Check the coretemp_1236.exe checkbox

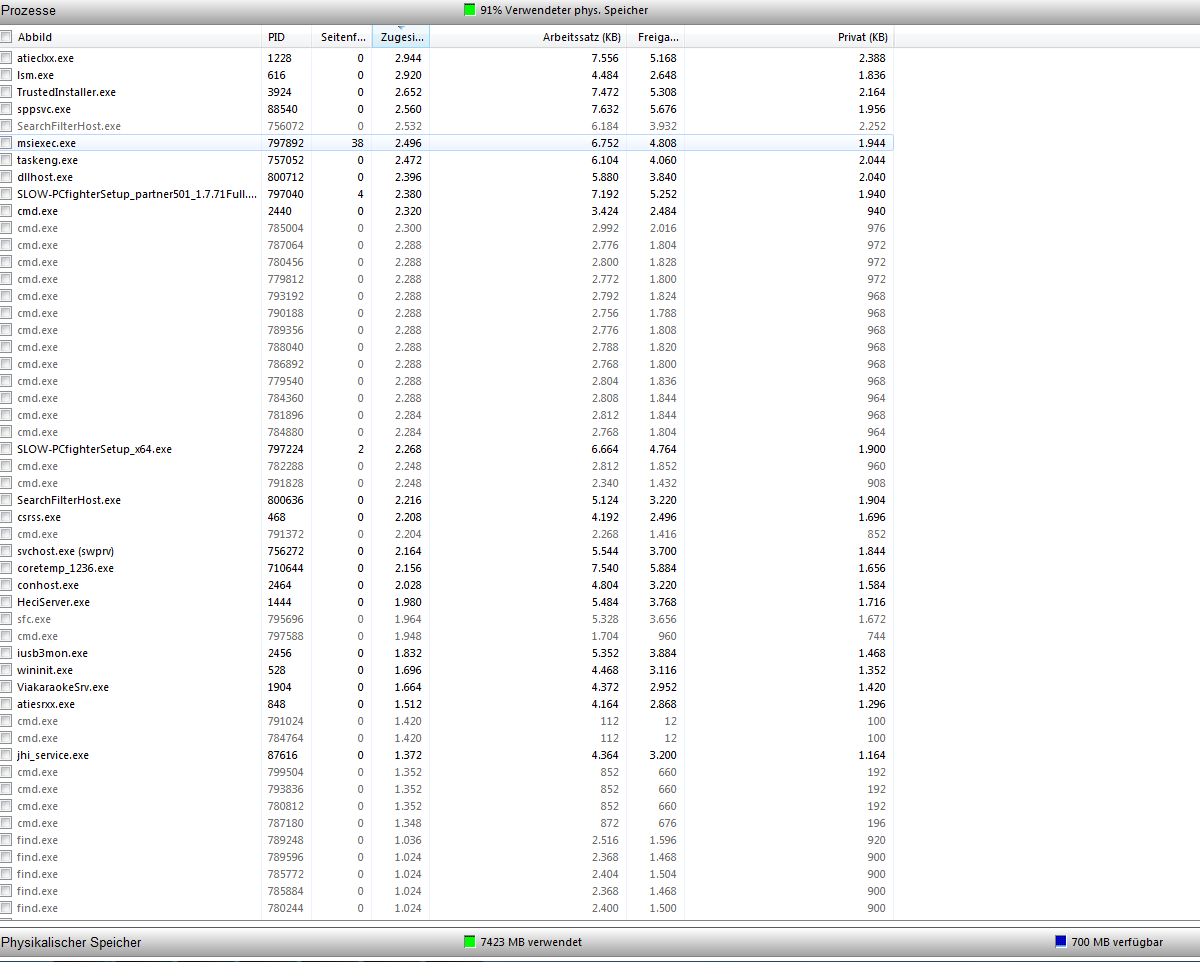(6, 568)
